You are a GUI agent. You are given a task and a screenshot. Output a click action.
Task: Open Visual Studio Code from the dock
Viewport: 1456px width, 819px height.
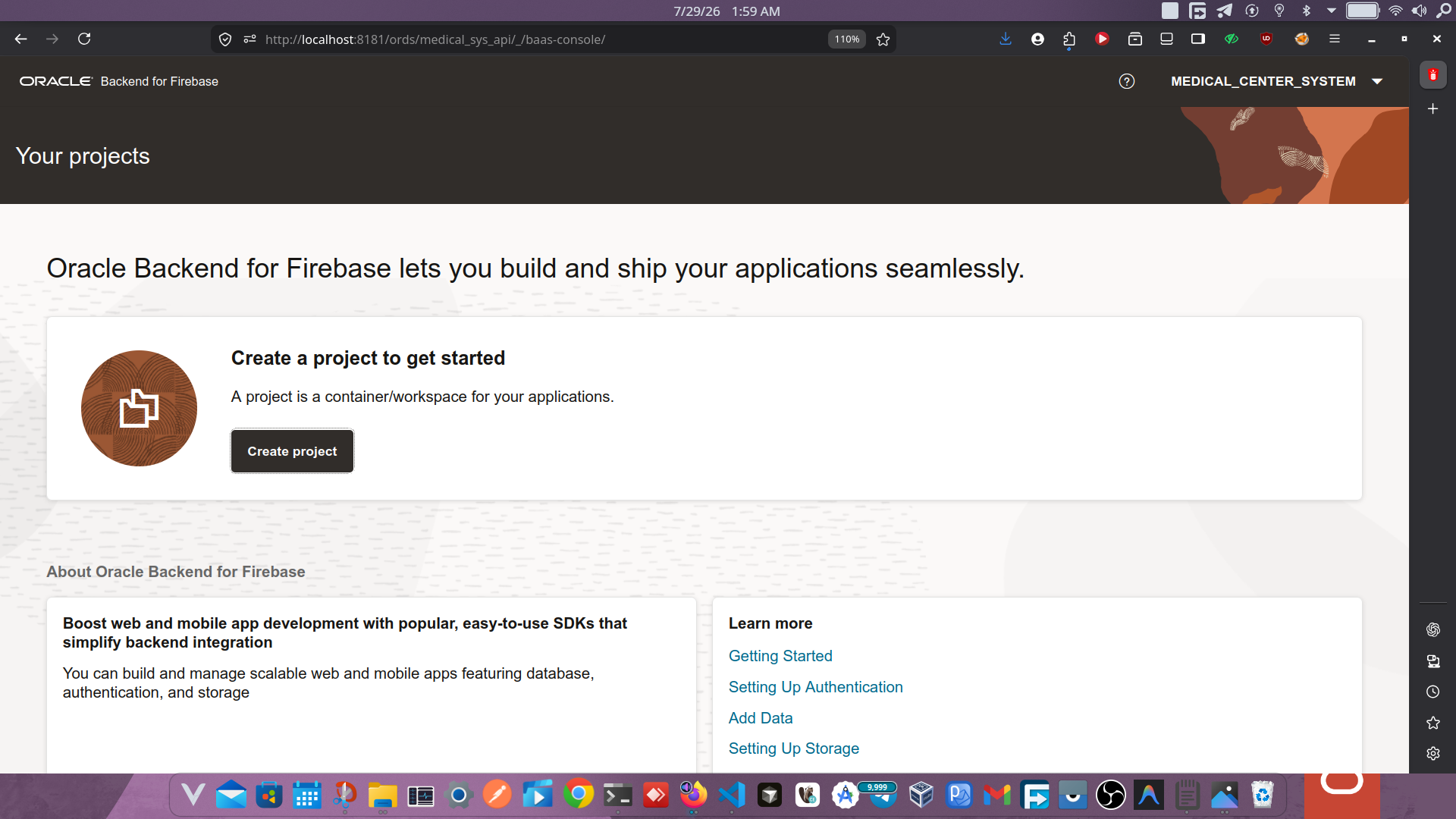coord(731,795)
